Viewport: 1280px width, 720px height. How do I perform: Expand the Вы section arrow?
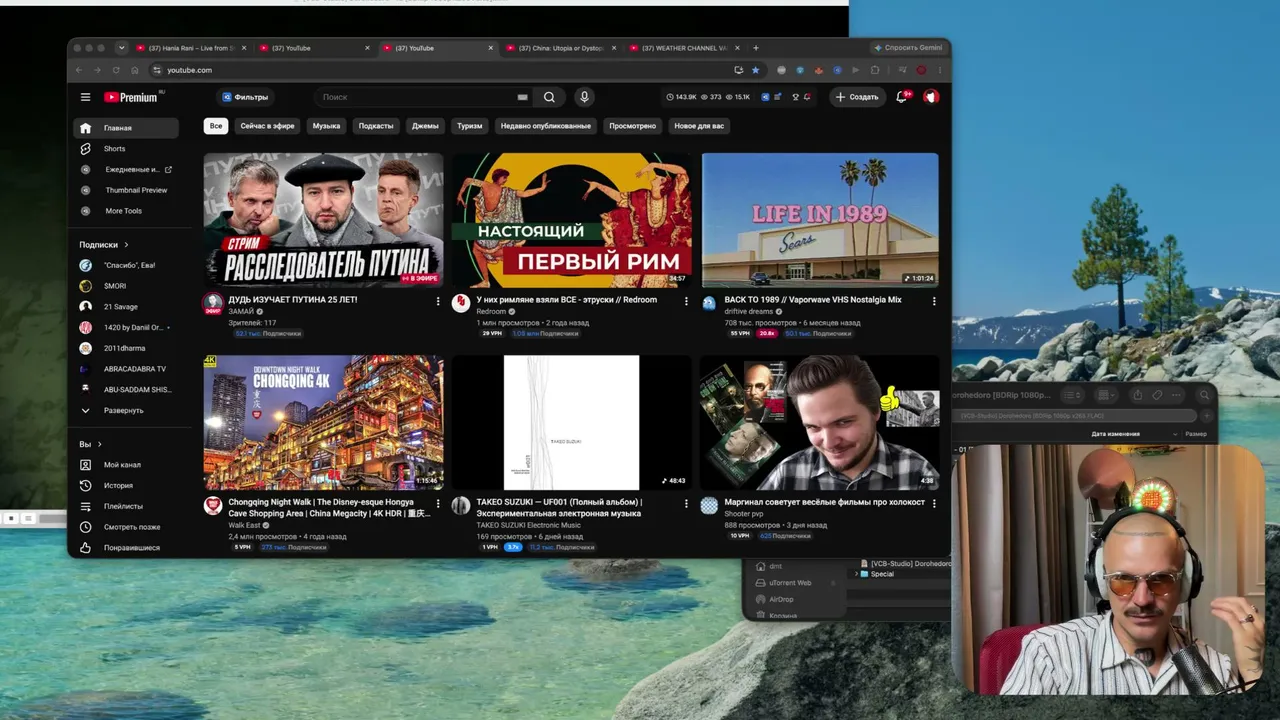point(99,444)
